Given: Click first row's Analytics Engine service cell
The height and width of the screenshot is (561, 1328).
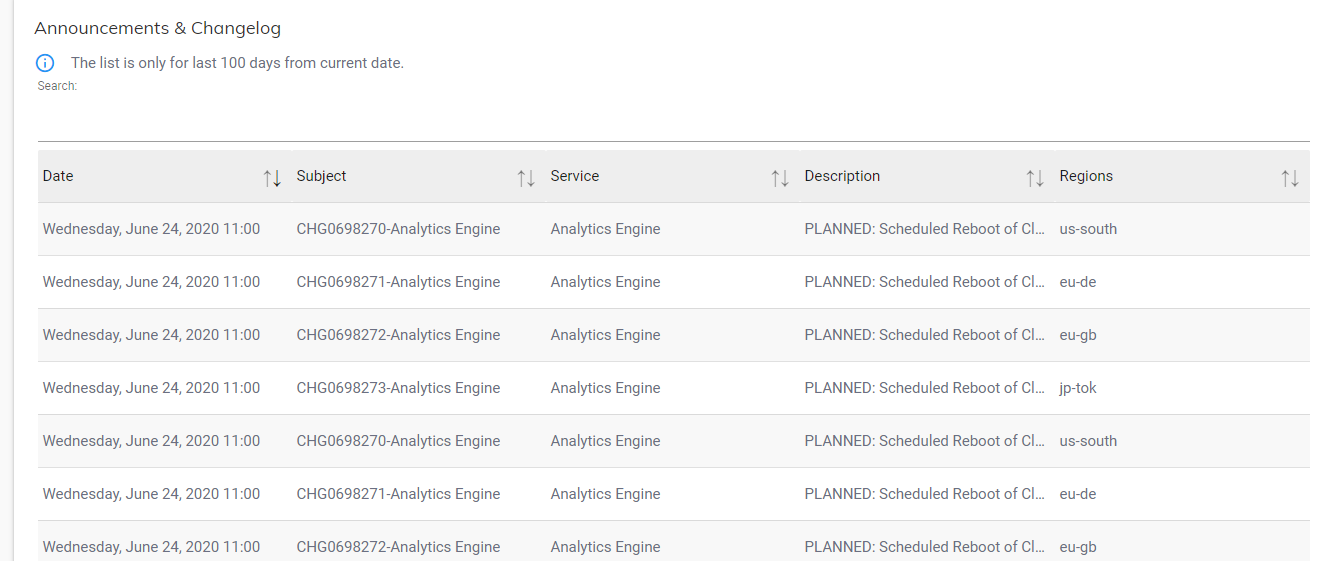Looking at the screenshot, I should [605, 229].
